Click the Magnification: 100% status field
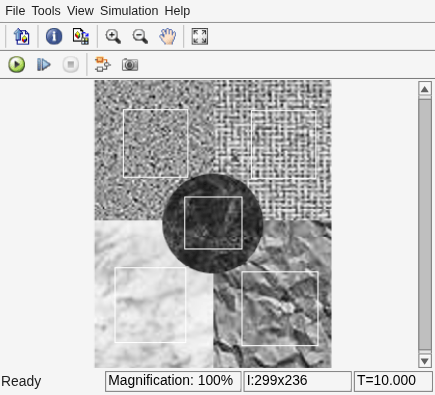Image resolution: width=435 pixels, height=395 pixels. pyautogui.click(x=173, y=381)
